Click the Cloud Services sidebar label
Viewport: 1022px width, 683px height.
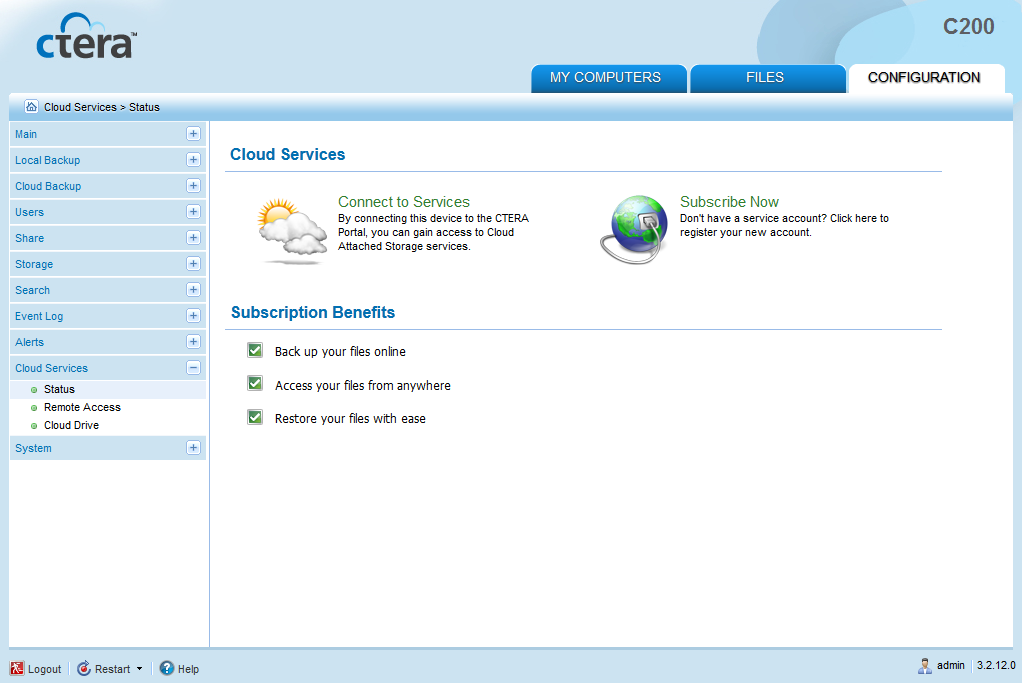point(51,368)
